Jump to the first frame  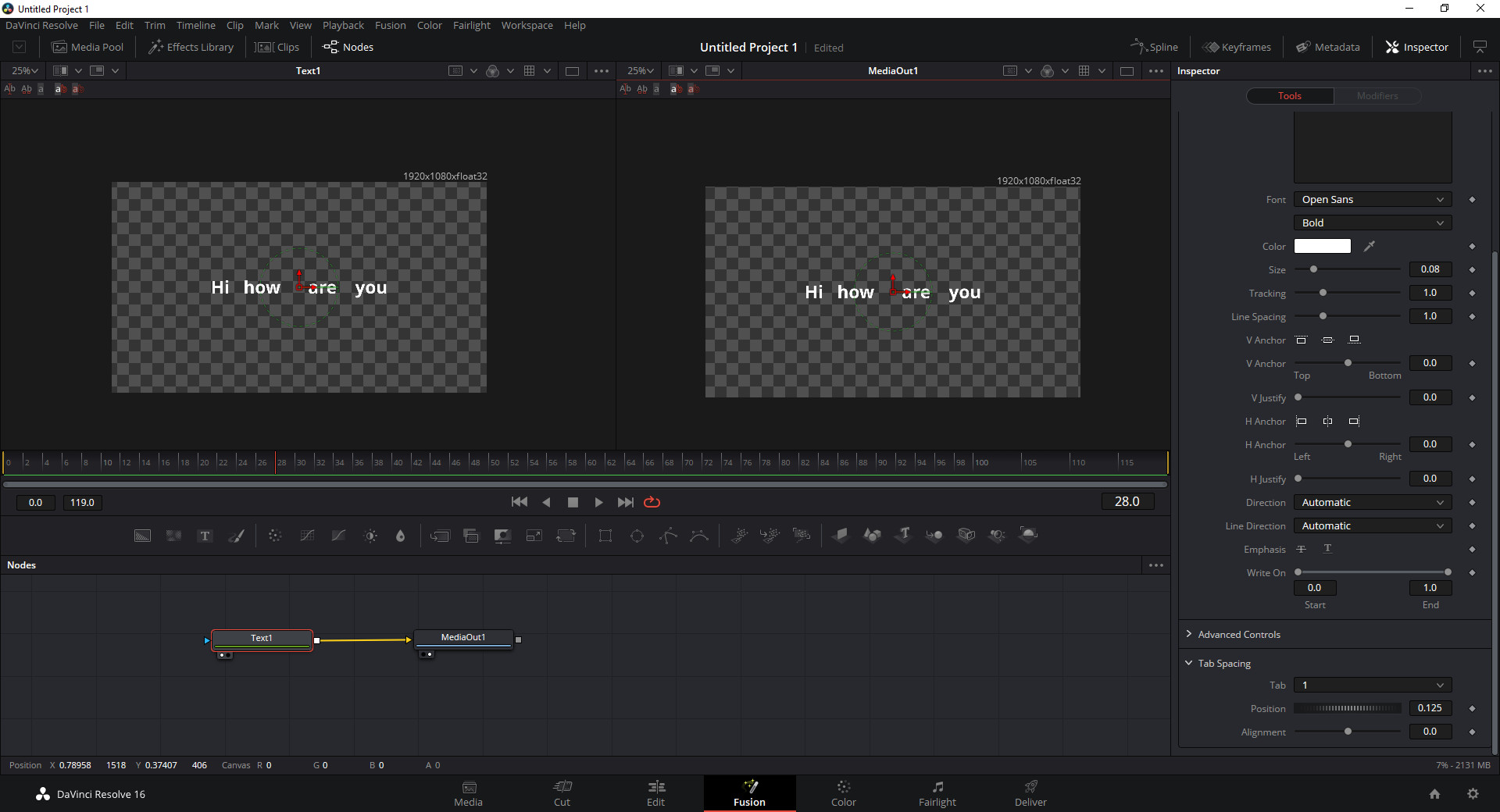tap(520, 502)
